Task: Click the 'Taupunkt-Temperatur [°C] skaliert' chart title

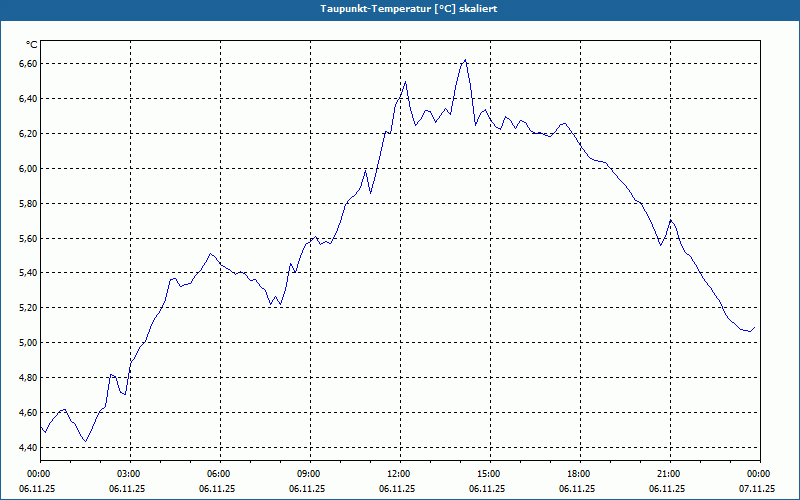Action: [x=409, y=9]
